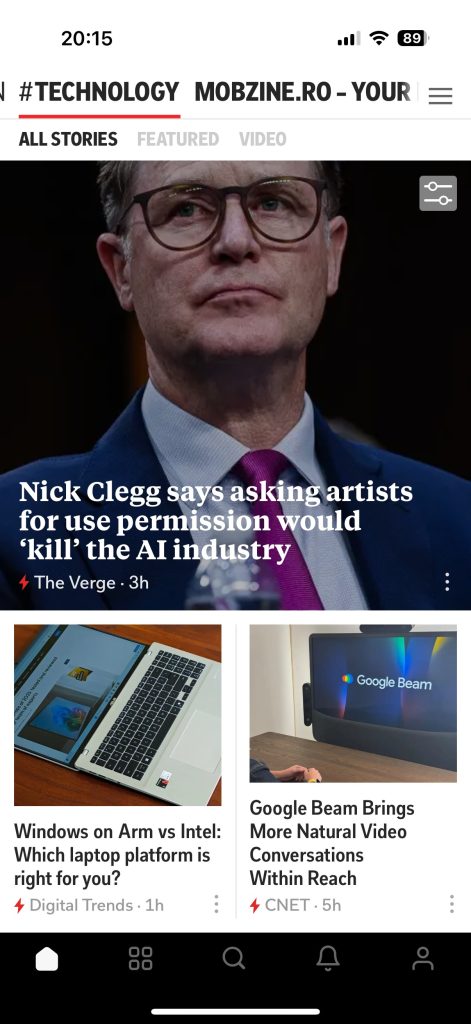Tap the feed filter sliders icon
This screenshot has width=471, height=1024.
click(438, 193)
